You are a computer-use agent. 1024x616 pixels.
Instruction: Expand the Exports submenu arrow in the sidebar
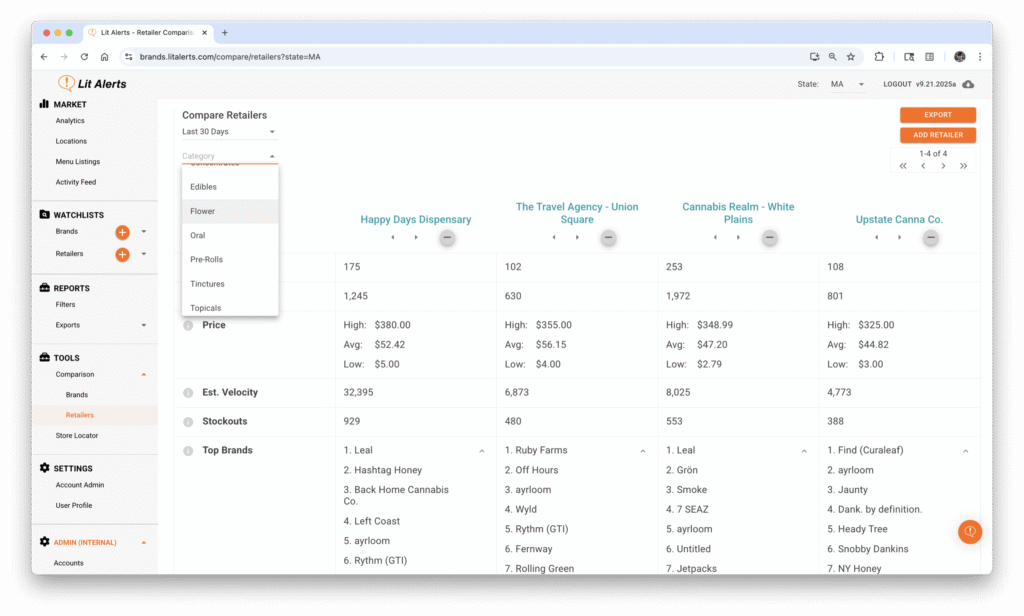pyautogui.click(x=144, y=325)
